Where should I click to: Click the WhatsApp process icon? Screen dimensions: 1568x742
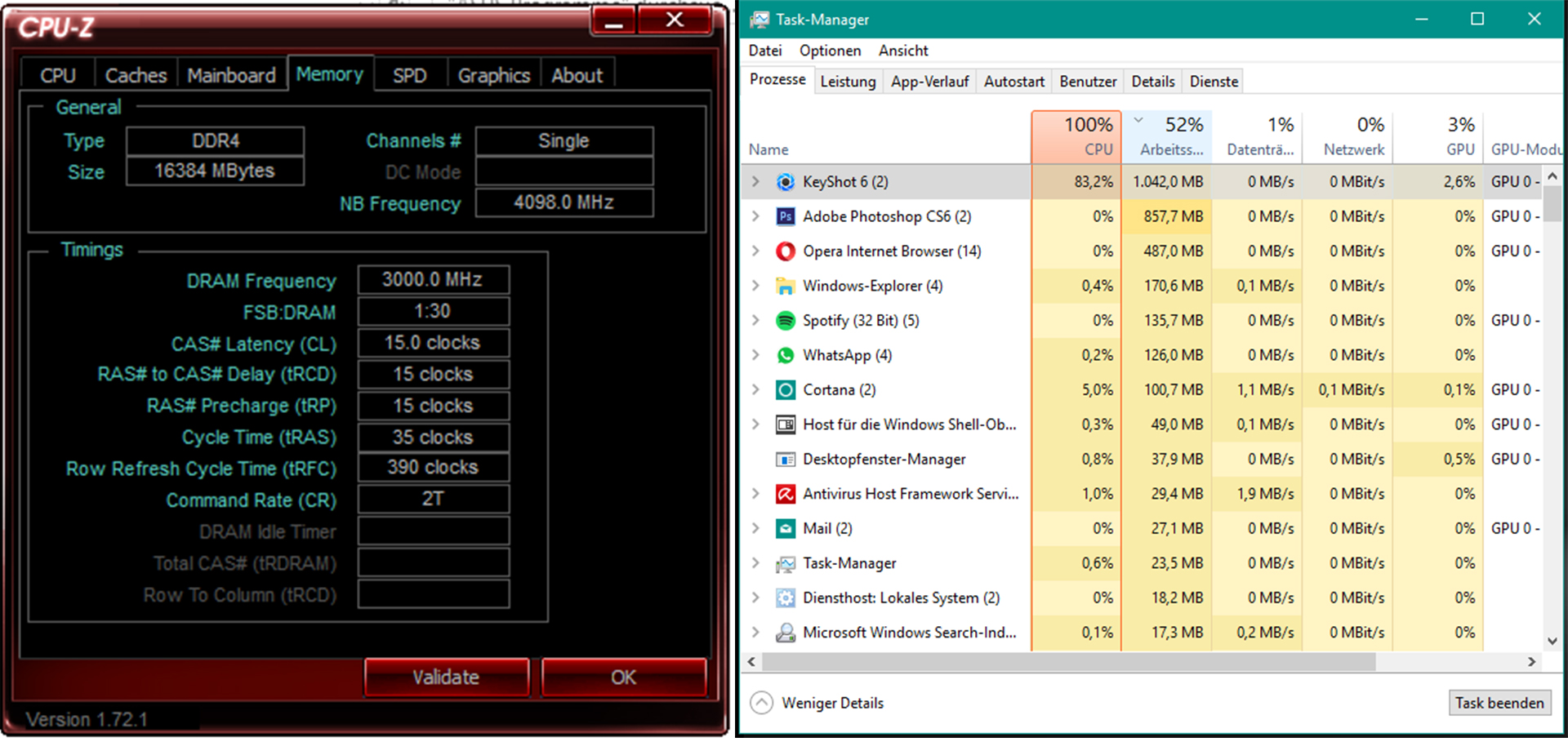(x=785, y=355)
